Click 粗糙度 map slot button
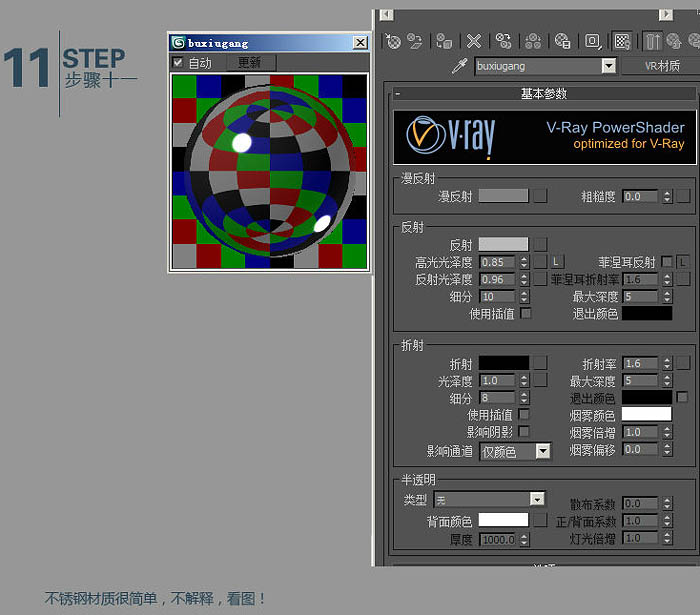Screen dimensions: 700x615 coord(683,196)
